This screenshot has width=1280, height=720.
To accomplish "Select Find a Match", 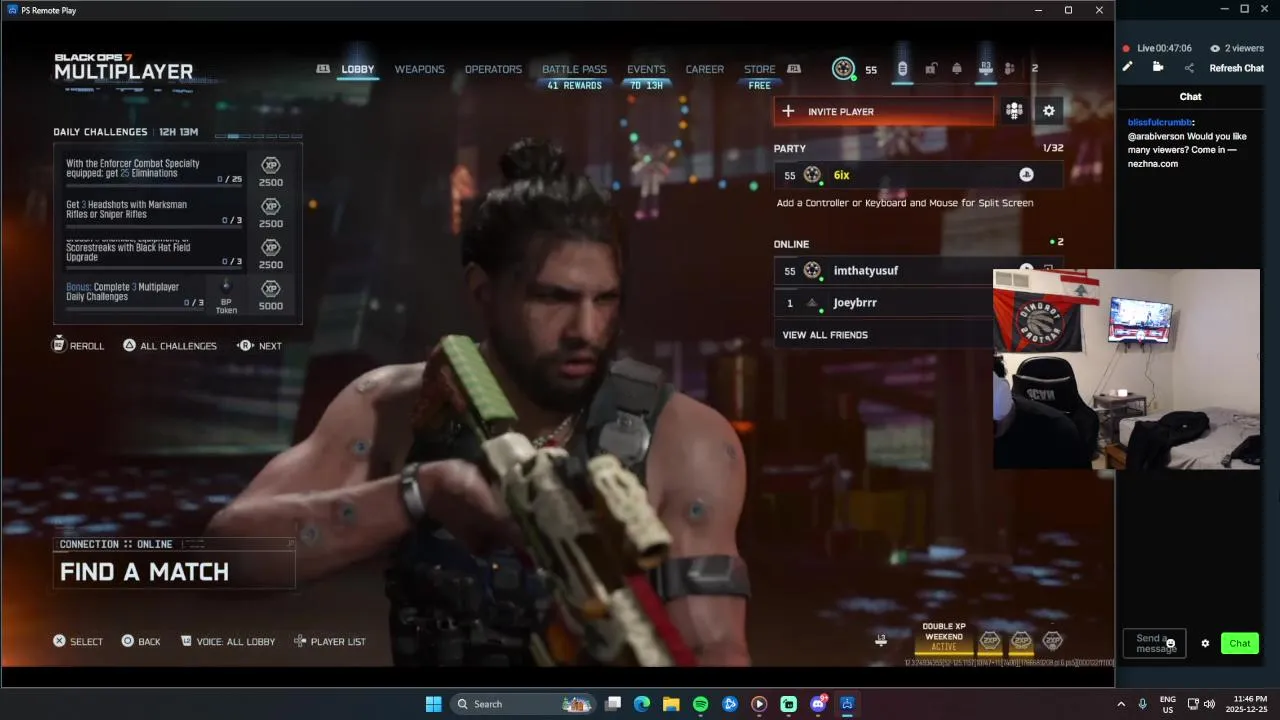I will (x=174, y=571).
